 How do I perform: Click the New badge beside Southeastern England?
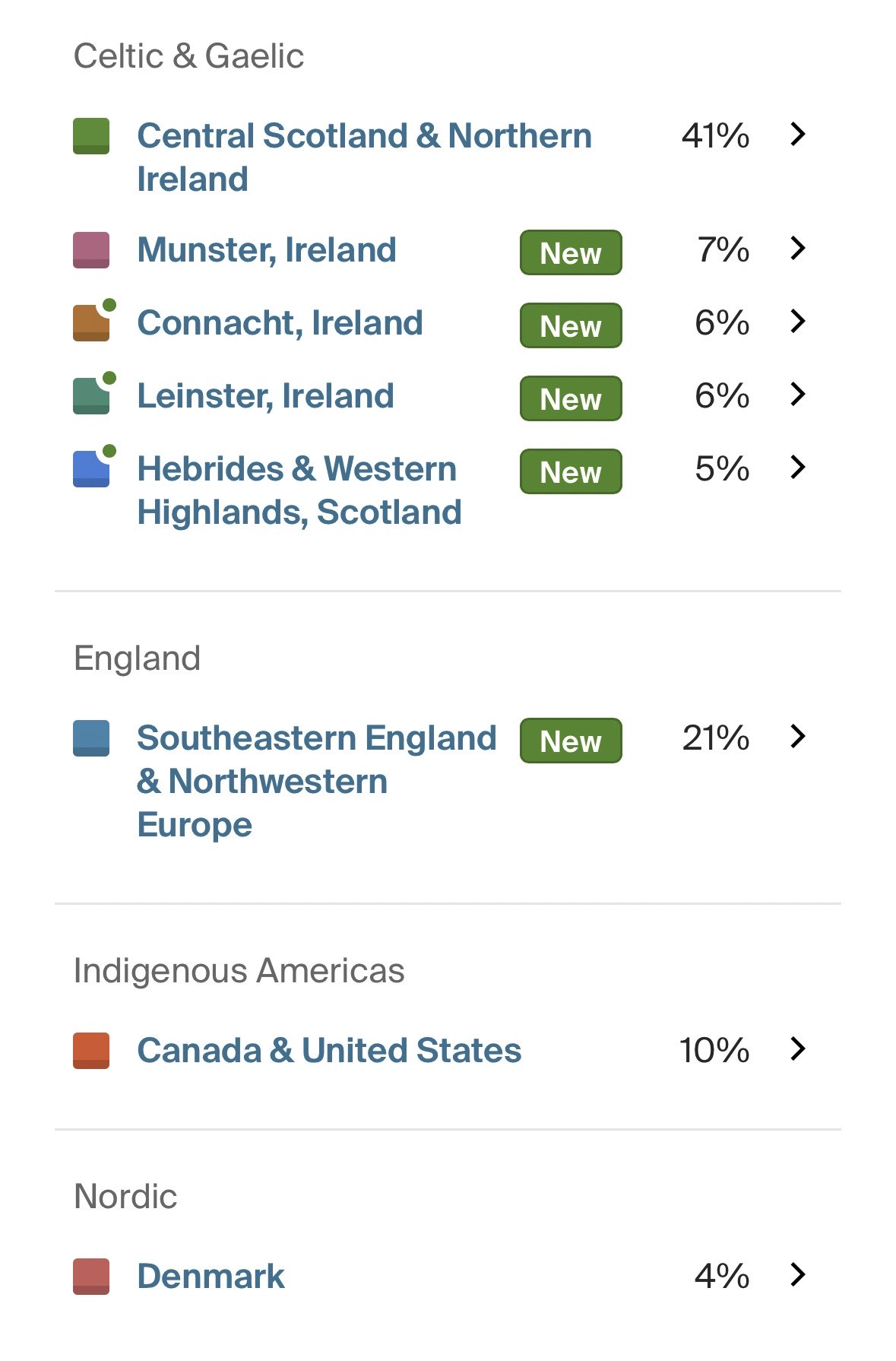(x=571, y=741)
